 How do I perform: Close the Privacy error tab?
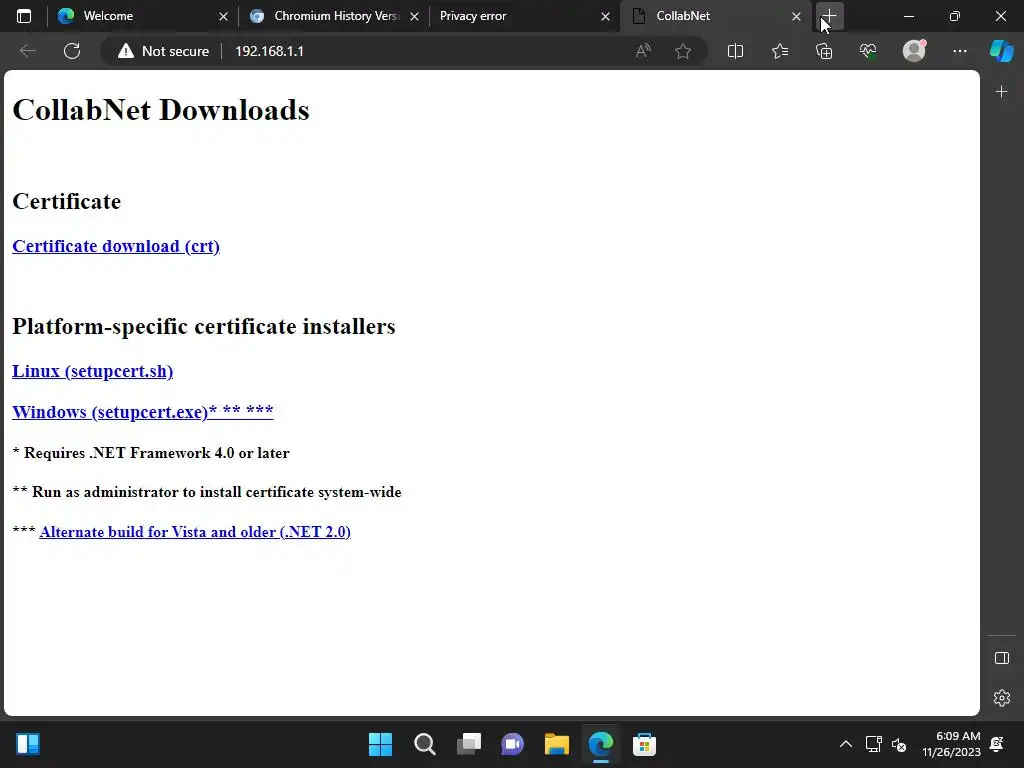click(605, 16)
